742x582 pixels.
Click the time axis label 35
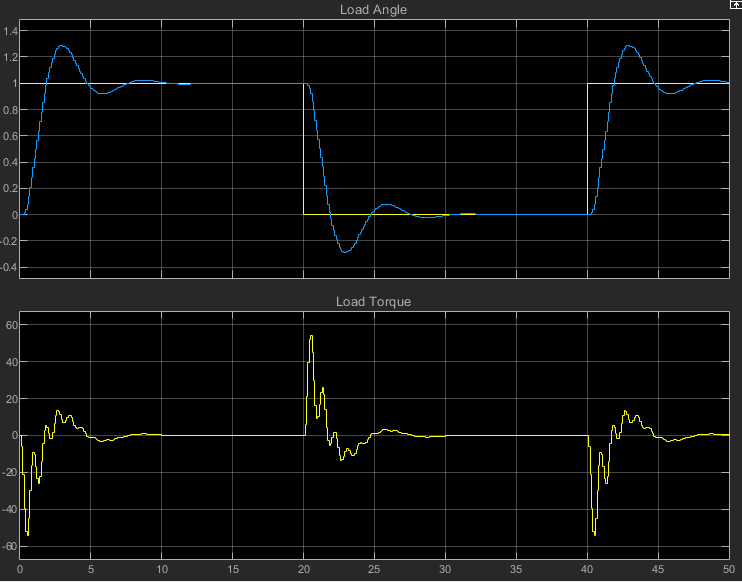coord(516,569)
